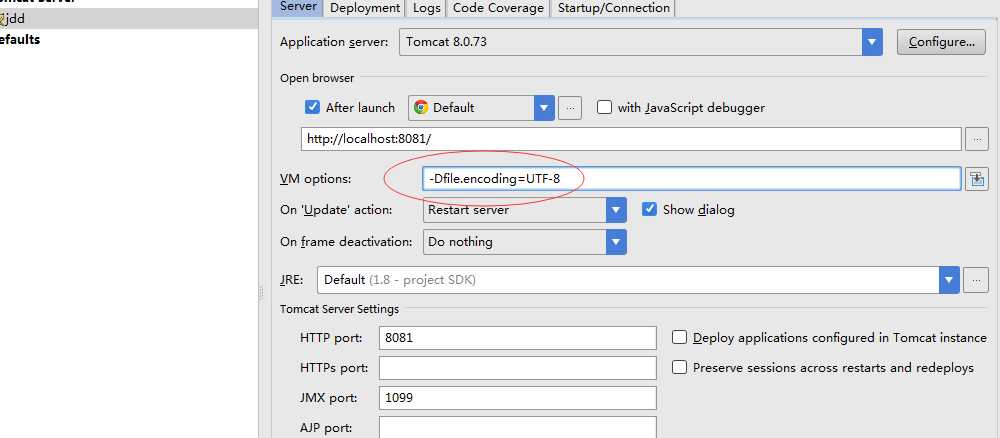Click the Tomcat Server Settings section label
The width and height of the screenshot is (1000, 438).
click(339, 309)
